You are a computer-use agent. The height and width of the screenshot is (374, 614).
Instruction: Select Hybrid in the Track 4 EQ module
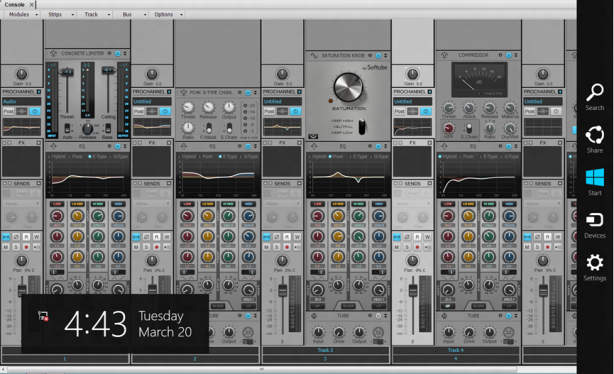pyautogui.click(x=448, y=156)
